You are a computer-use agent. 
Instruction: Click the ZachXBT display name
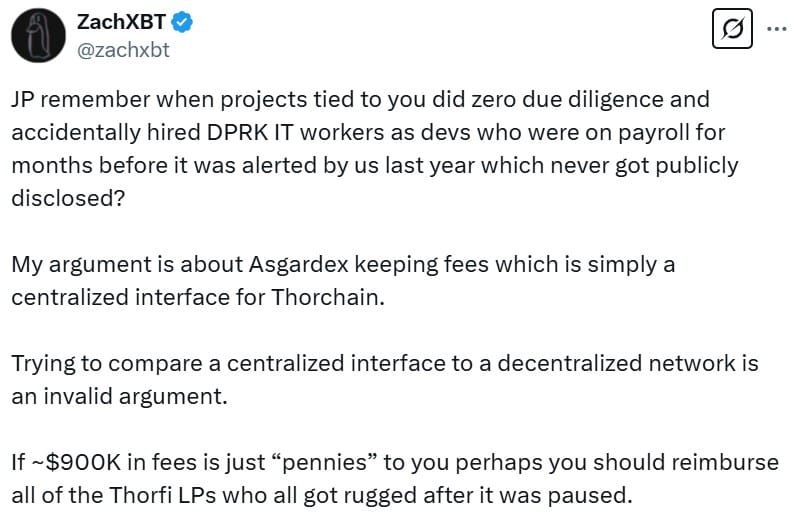click(120, 21)
